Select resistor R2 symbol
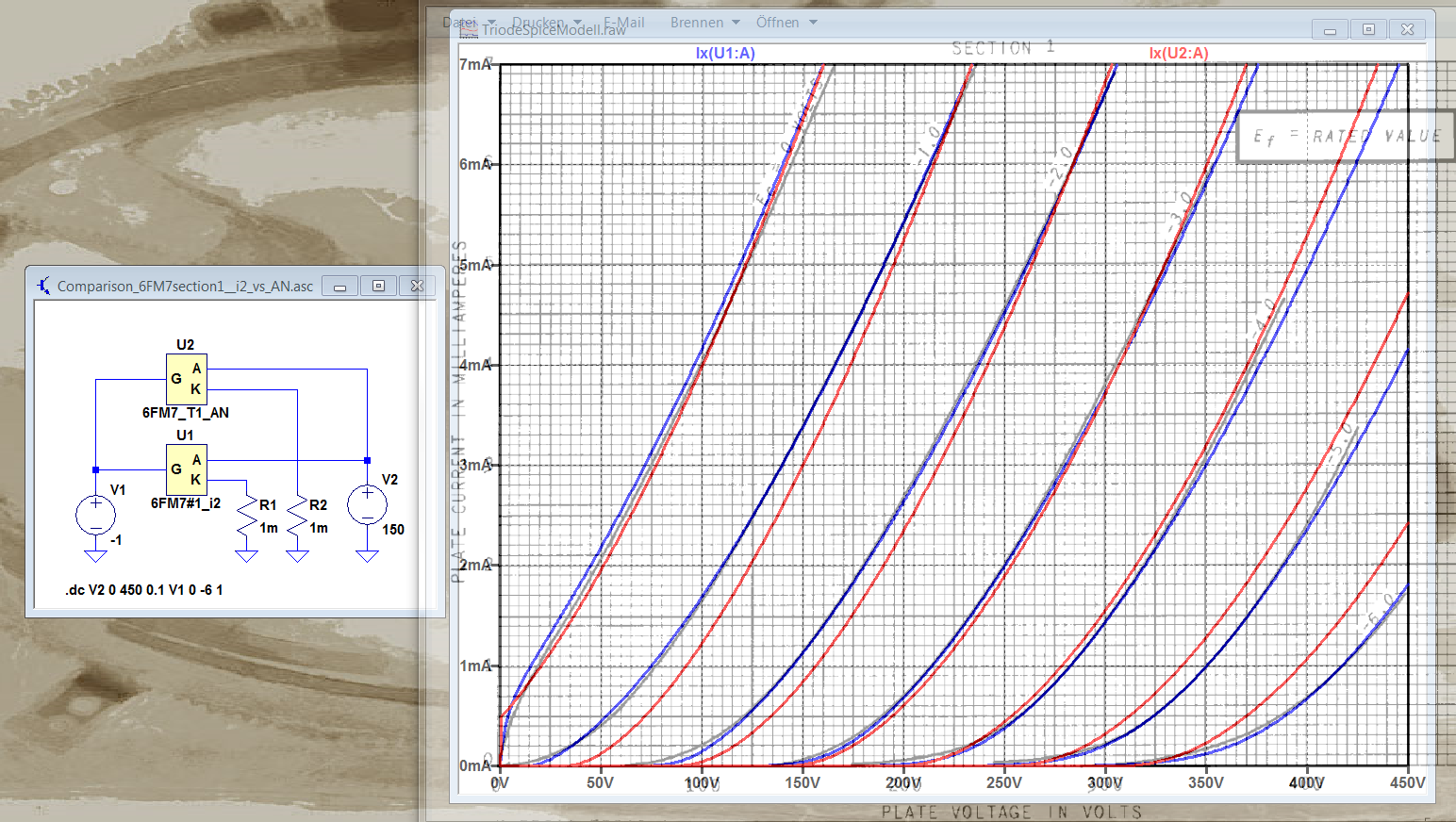This screenshot has height=822, width=1456. [297, 517]
